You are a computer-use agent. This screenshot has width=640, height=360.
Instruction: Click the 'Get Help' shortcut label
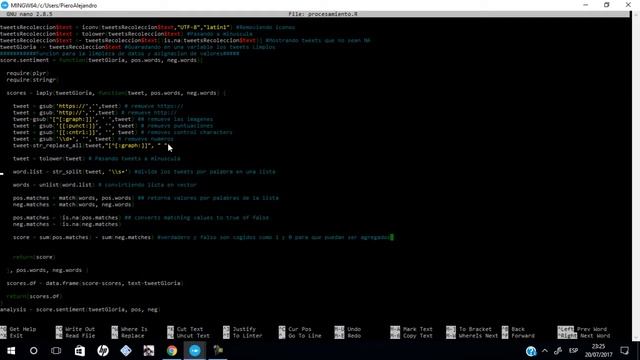coord(23,329)
